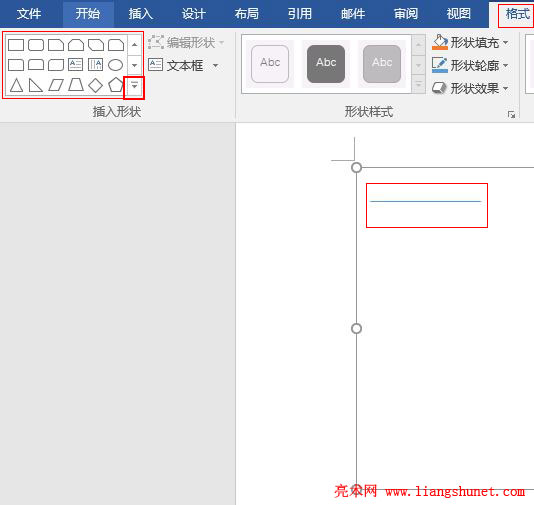Select the blue horizontal line in document
Image resolution: width=534 pixels, height=505 pixels.
[x=425, y=201]
